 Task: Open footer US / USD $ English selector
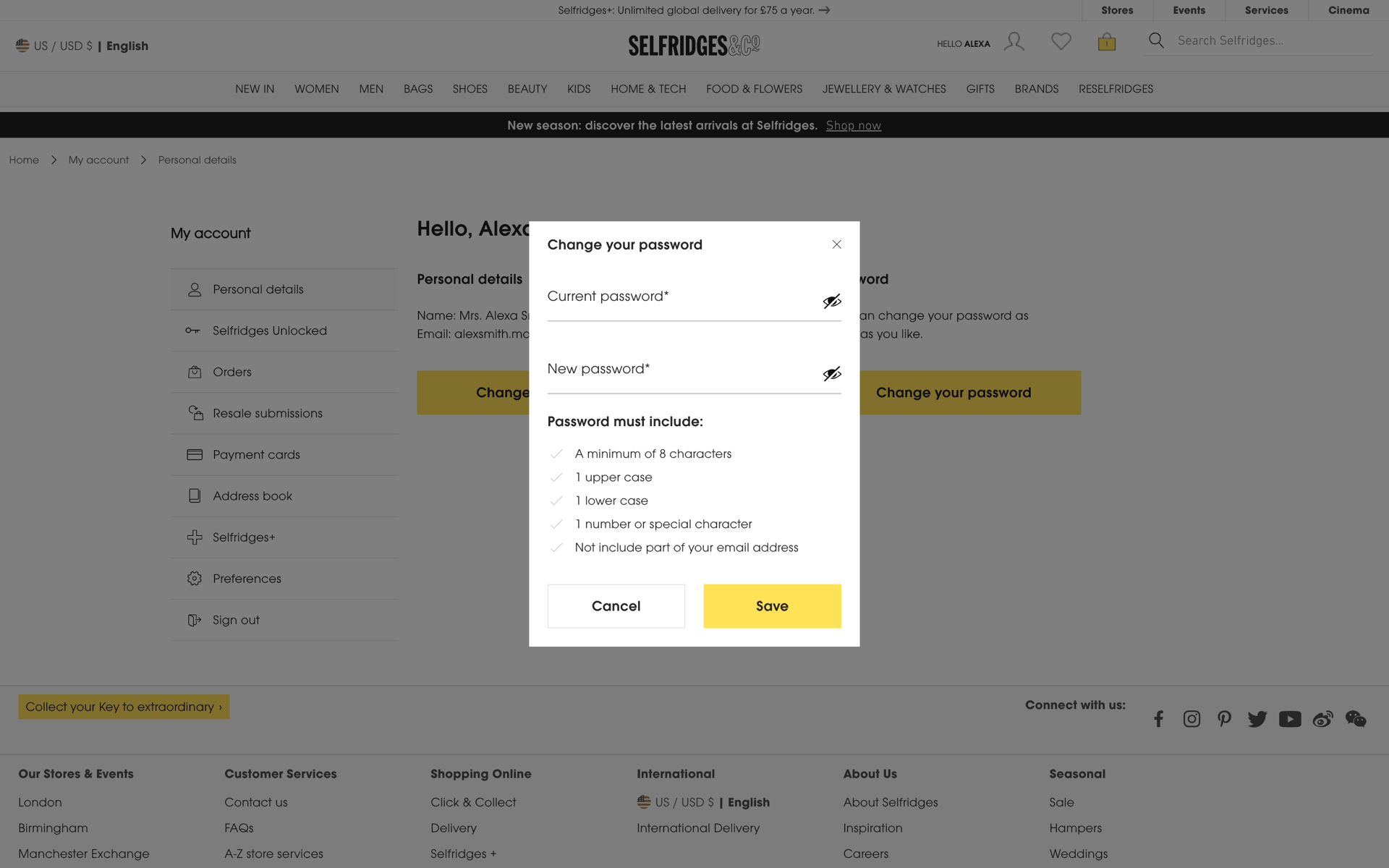[703, 802]
